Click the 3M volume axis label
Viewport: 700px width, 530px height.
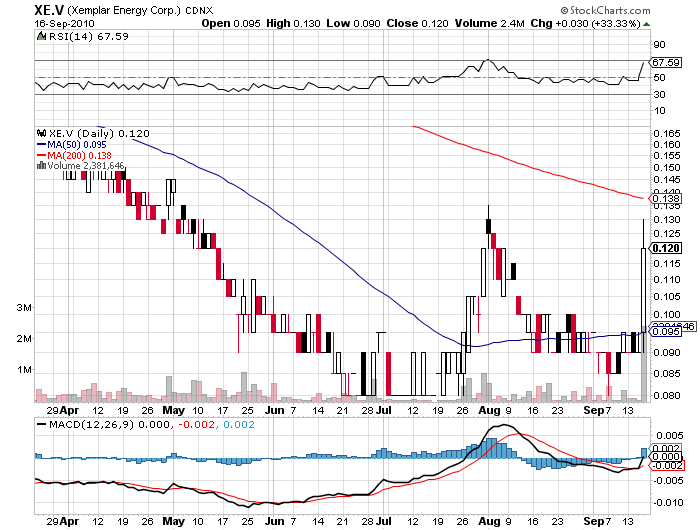pyautogui.click(x=25, y=308)
